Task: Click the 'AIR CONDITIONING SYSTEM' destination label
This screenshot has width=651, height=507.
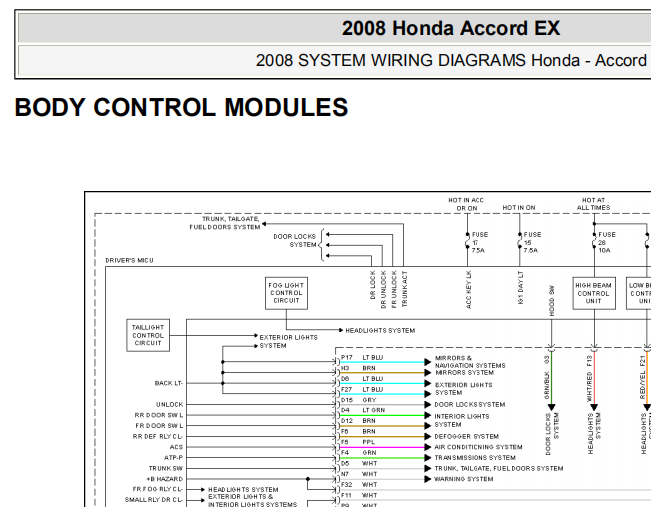Action: (x=478, y=447)
